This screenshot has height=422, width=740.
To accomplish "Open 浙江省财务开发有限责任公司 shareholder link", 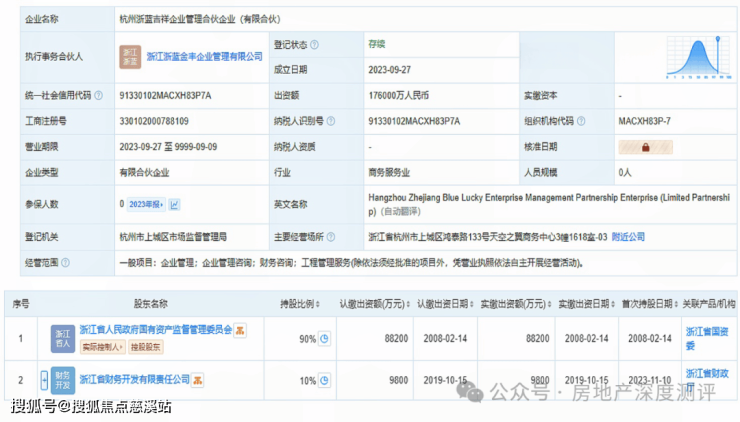I will click(135, 380).
